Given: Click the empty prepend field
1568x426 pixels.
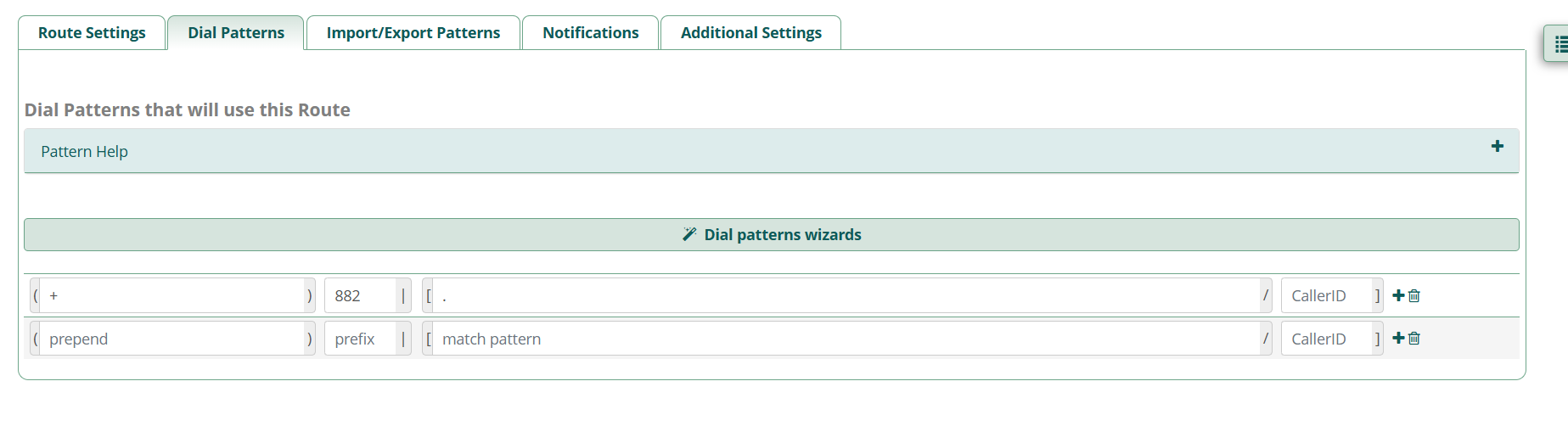Looking at the screenshot, I should (172, 339).
